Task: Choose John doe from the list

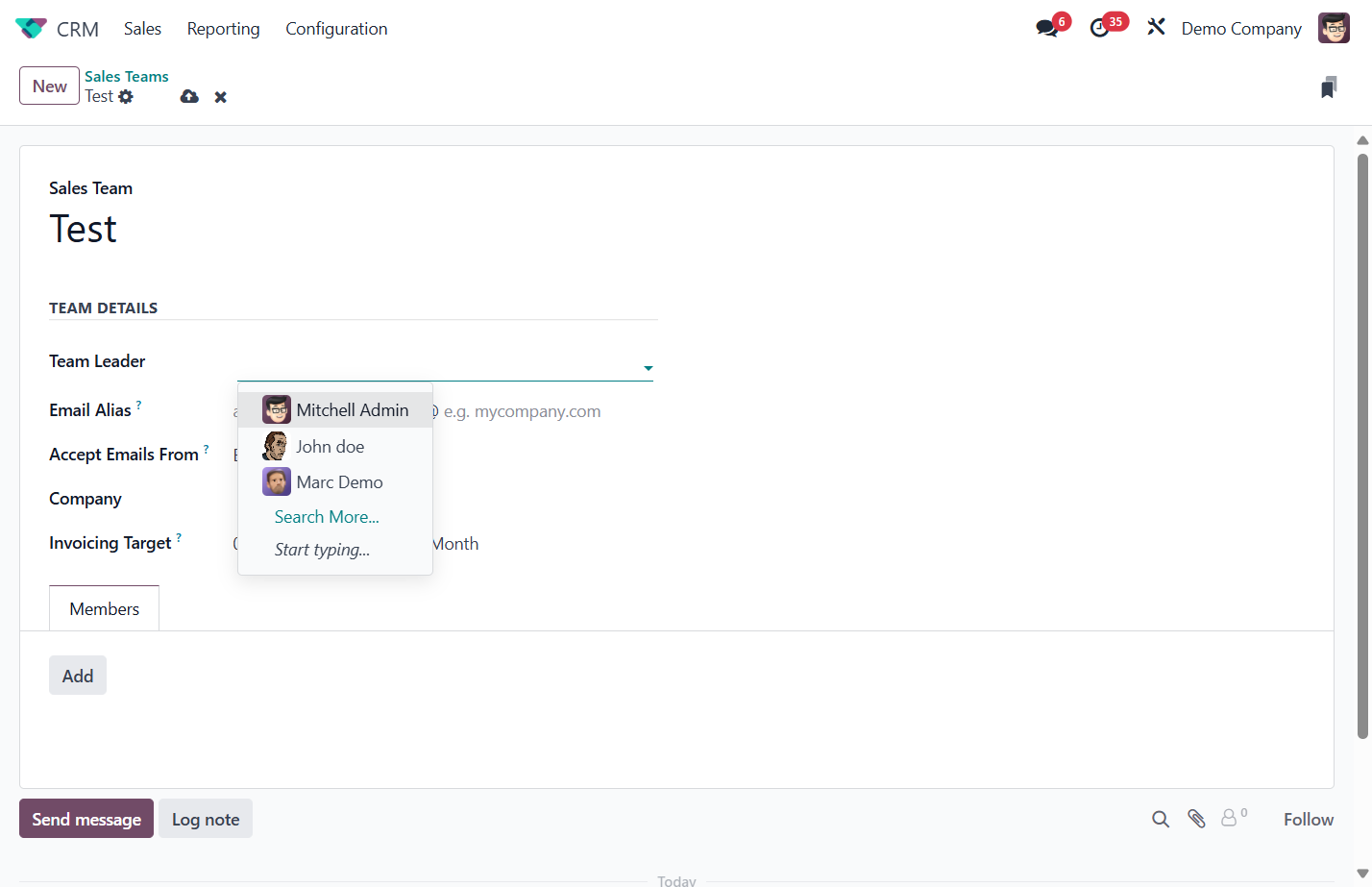Action: pos(335,446)
